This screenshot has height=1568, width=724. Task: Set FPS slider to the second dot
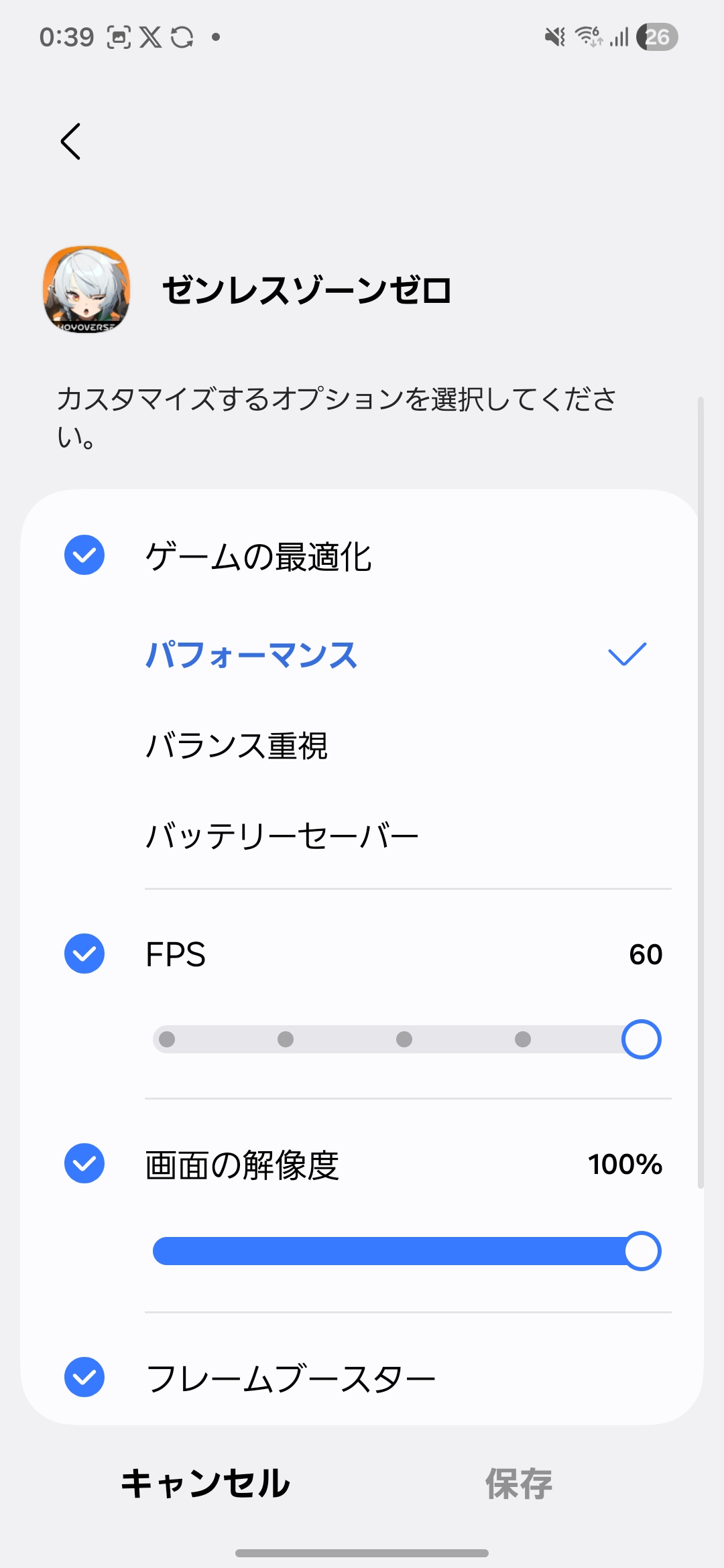click(286, 1039)
